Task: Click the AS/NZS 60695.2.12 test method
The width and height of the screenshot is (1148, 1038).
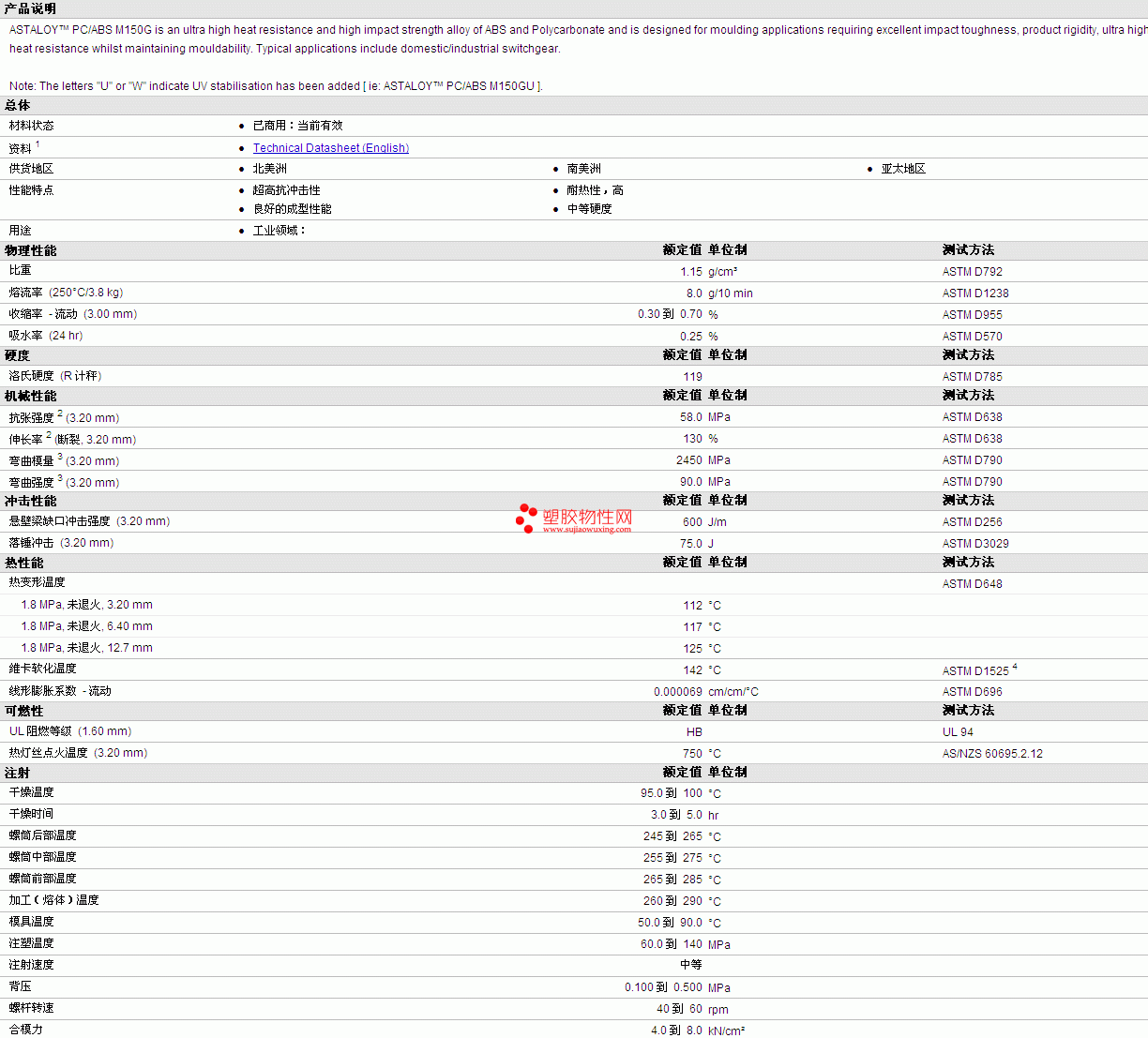Action: [x=992, y=754]
